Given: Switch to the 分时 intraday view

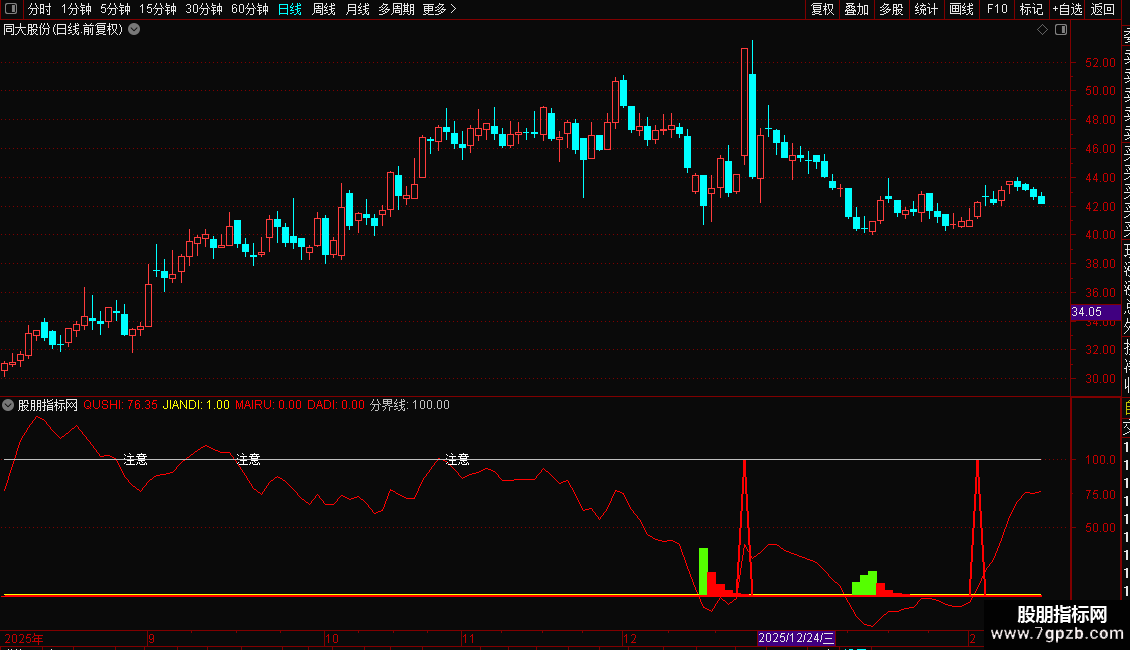Looking at the screenshot, I should pyautogui.click(x=40, y=9).
